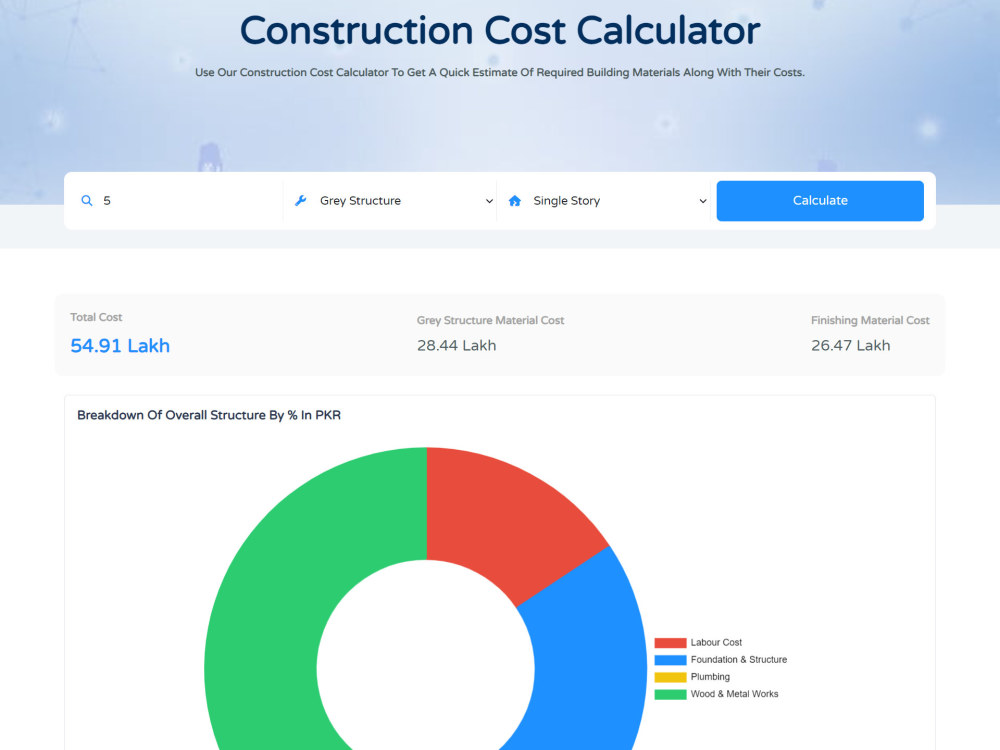Toggle Wood & Metal Works green swatch

670,695
